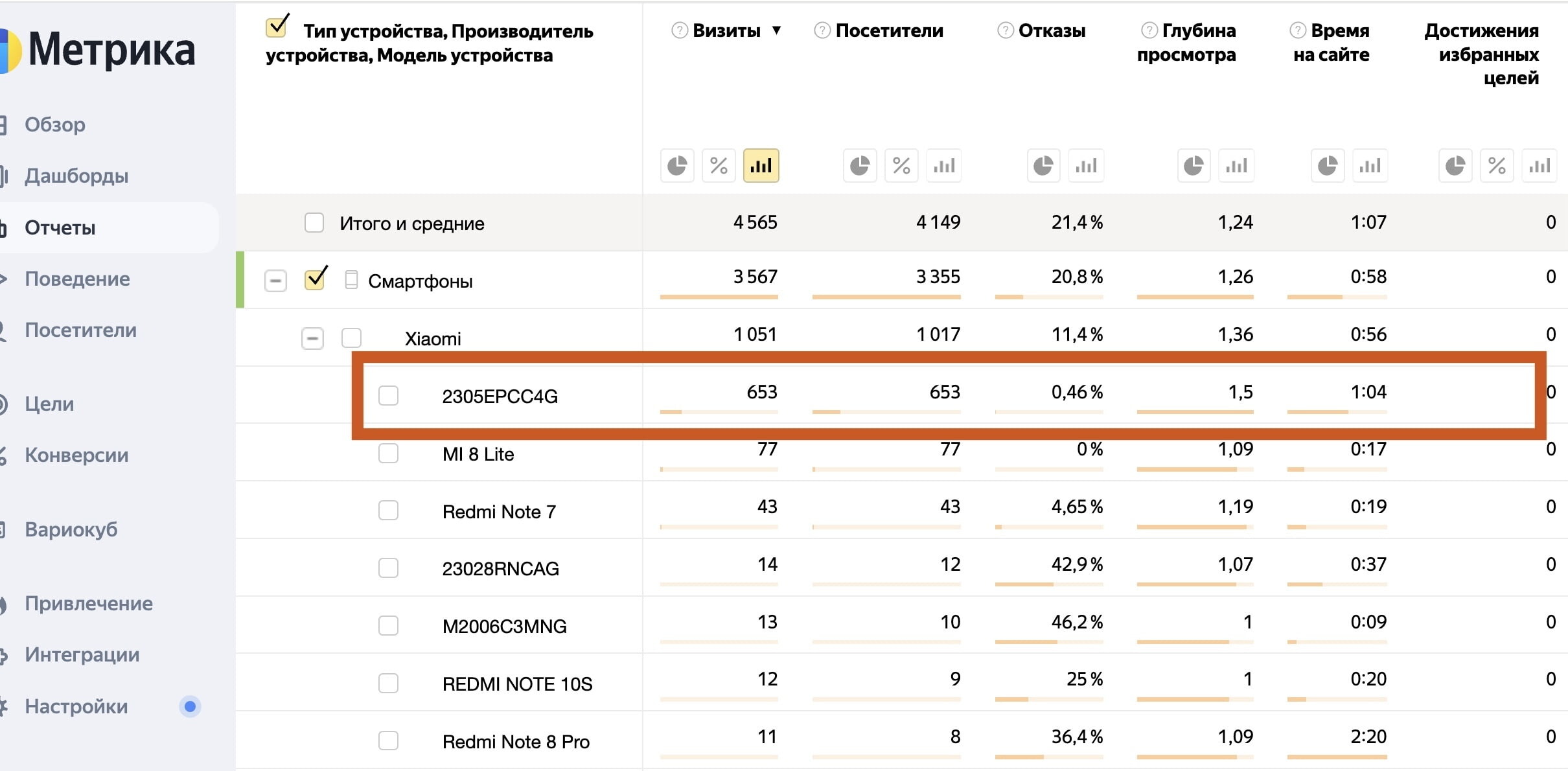Click pie chart icon under Глубина просмотра
1568x771 pixels.
coord(1193,166)
